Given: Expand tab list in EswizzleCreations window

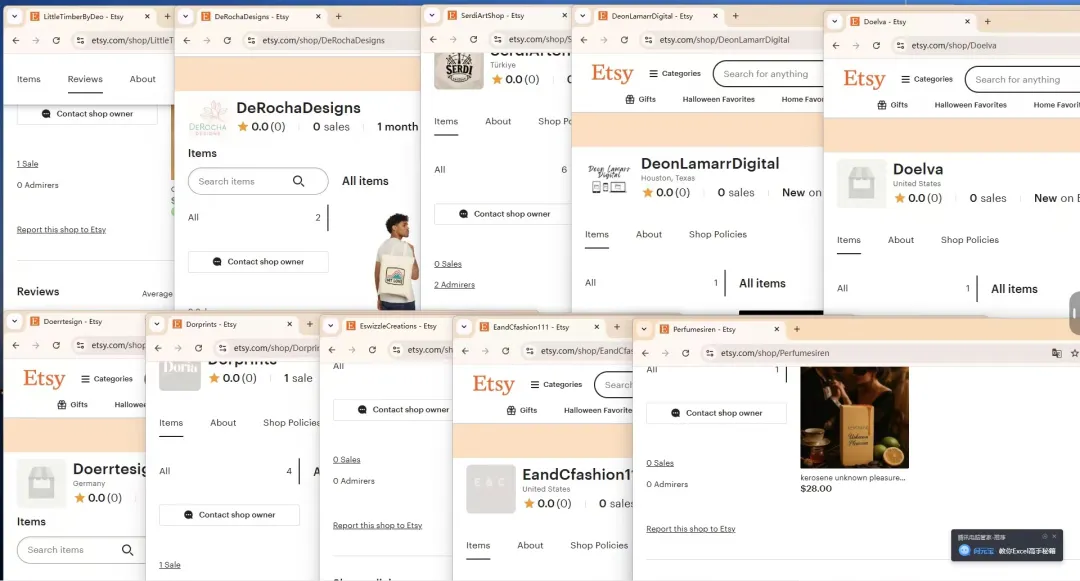Looking at the screenshot, I should 331,326.
